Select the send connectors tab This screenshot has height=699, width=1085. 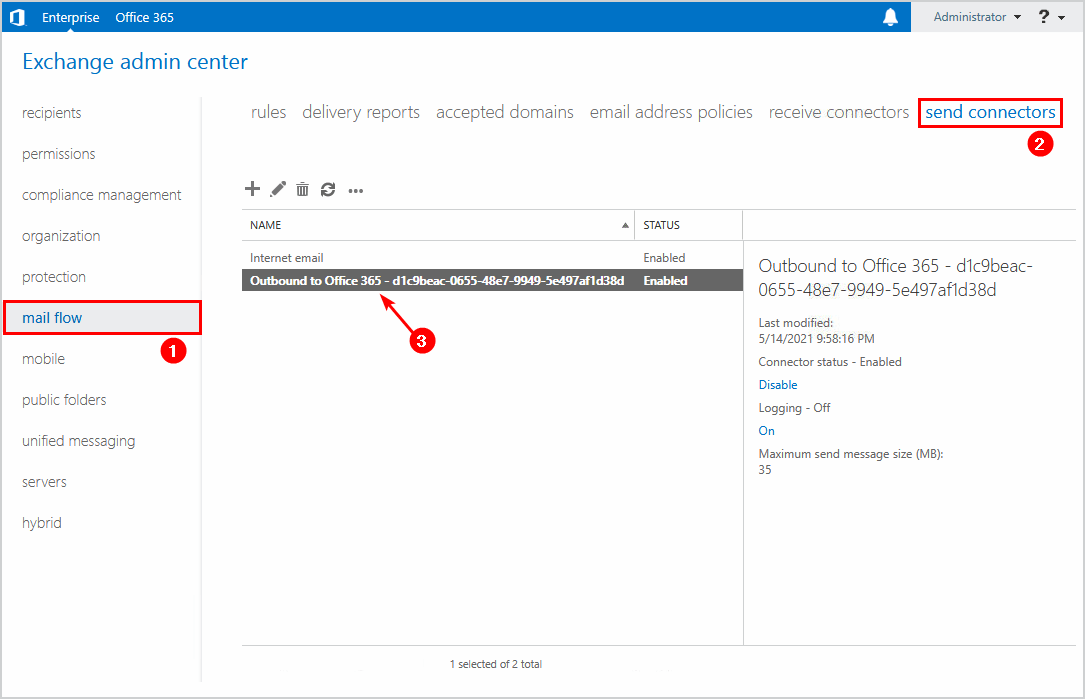click(990, 112)
